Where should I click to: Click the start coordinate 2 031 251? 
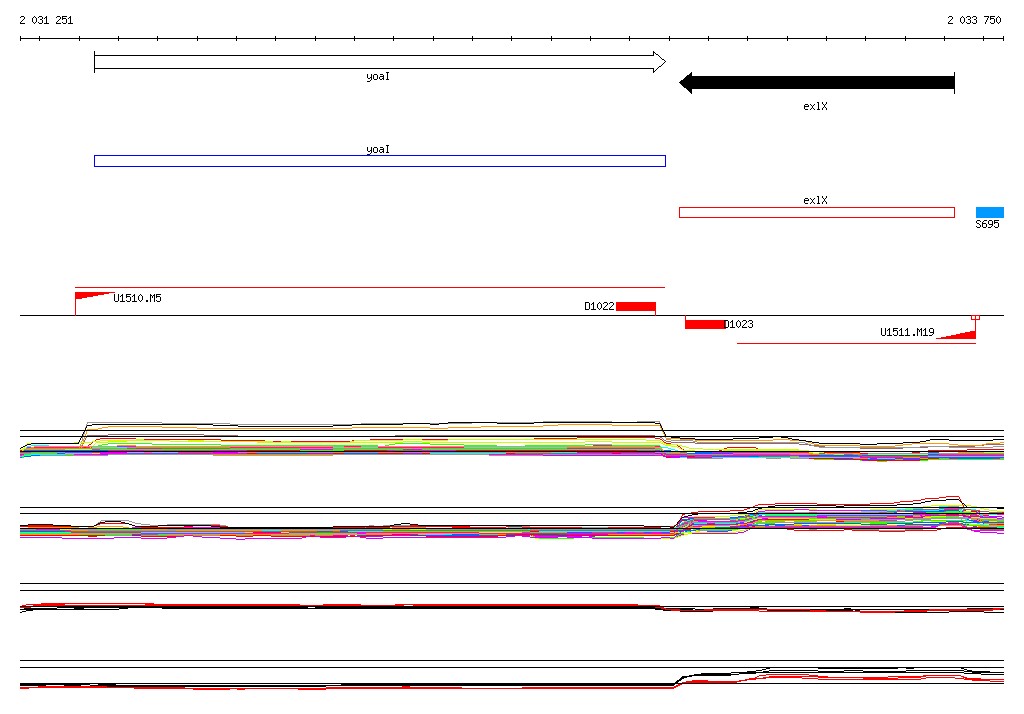pyautogui.click(x=46, y=20)
